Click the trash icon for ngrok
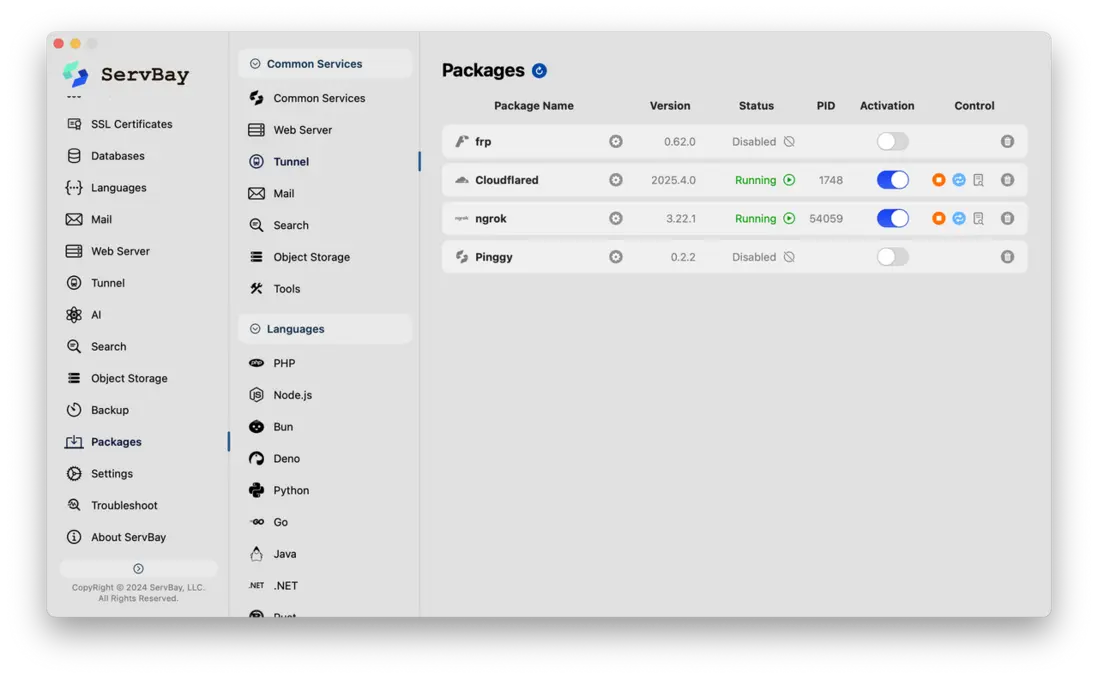 point(1007,218)
